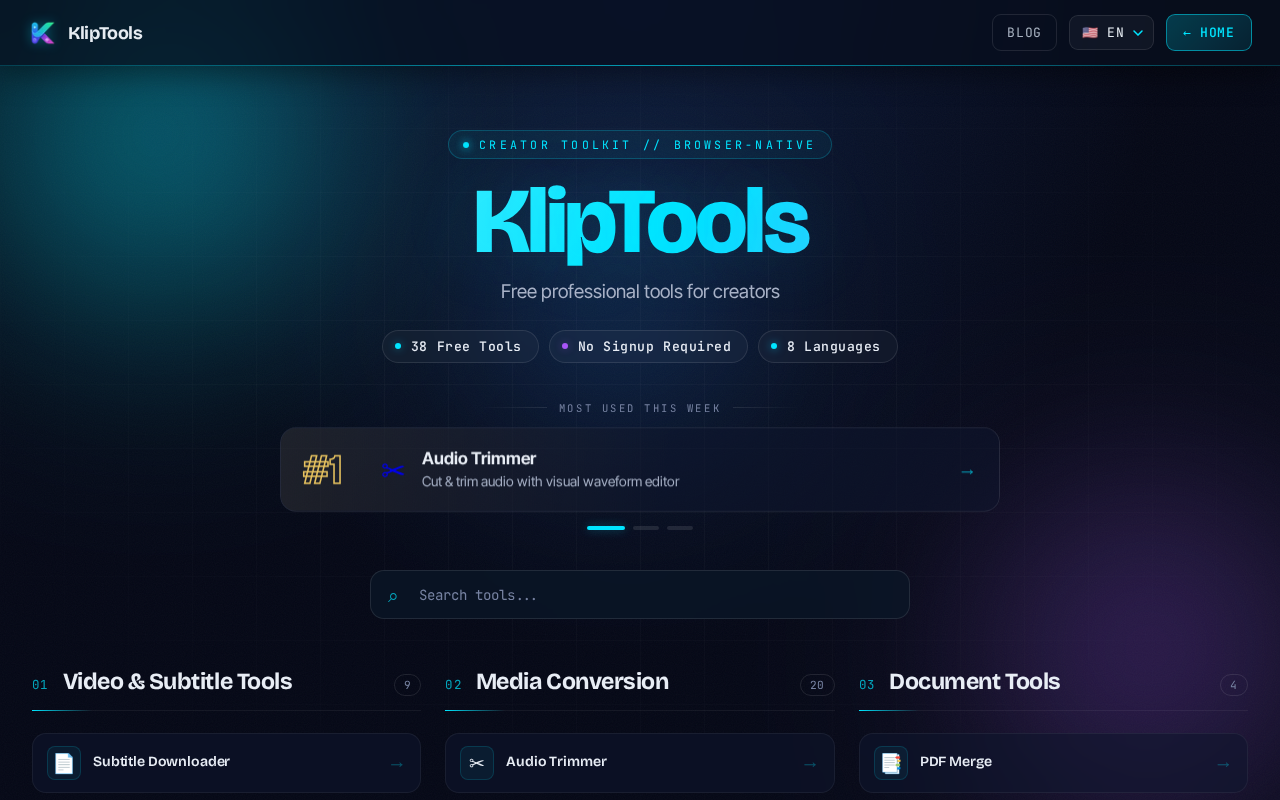Click the tagline Free professional tools for creators
This screenshot has width=1280, height=800.
click(x=640, y=292)
